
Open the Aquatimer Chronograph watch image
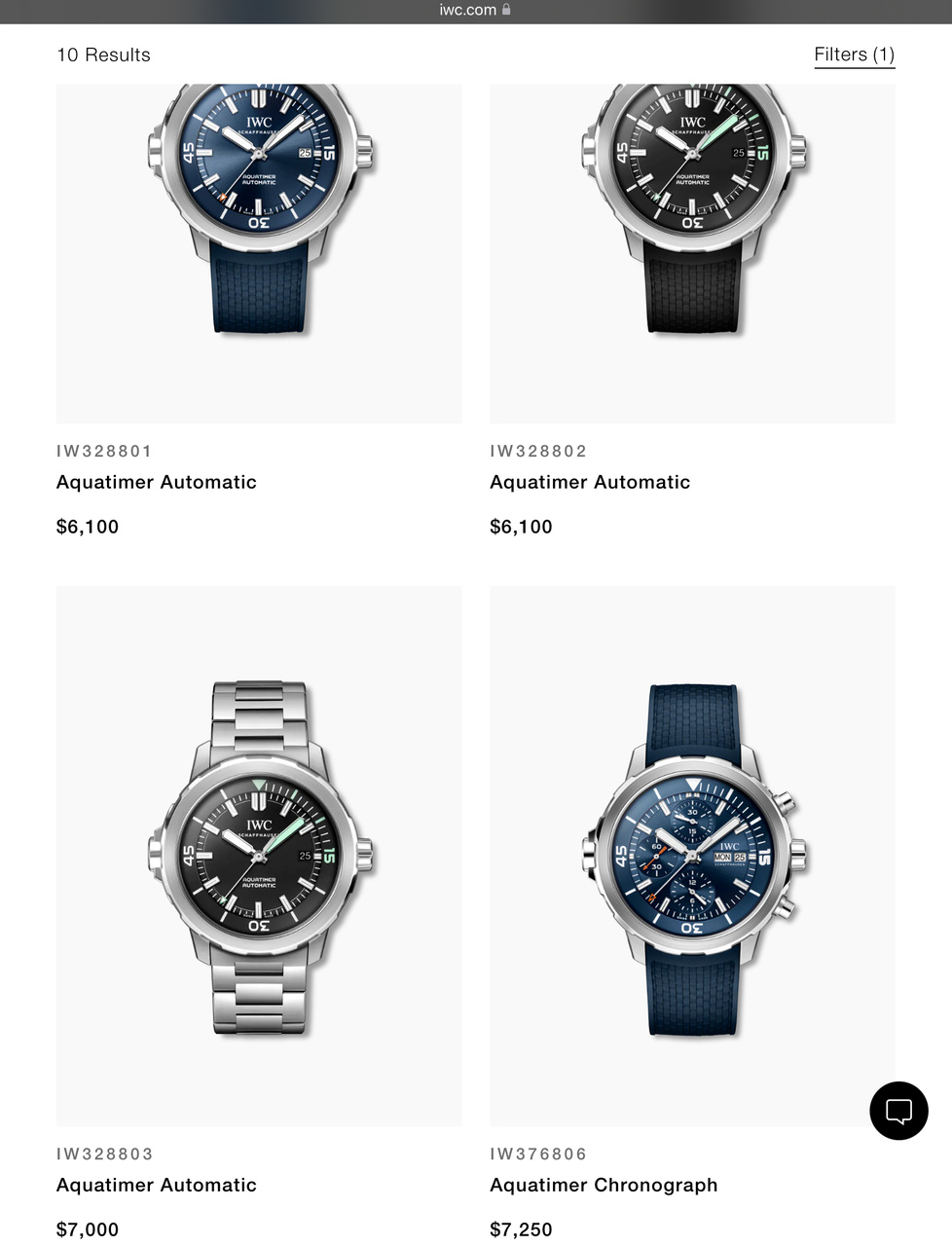pyautogui.click(x=692, y=856)
